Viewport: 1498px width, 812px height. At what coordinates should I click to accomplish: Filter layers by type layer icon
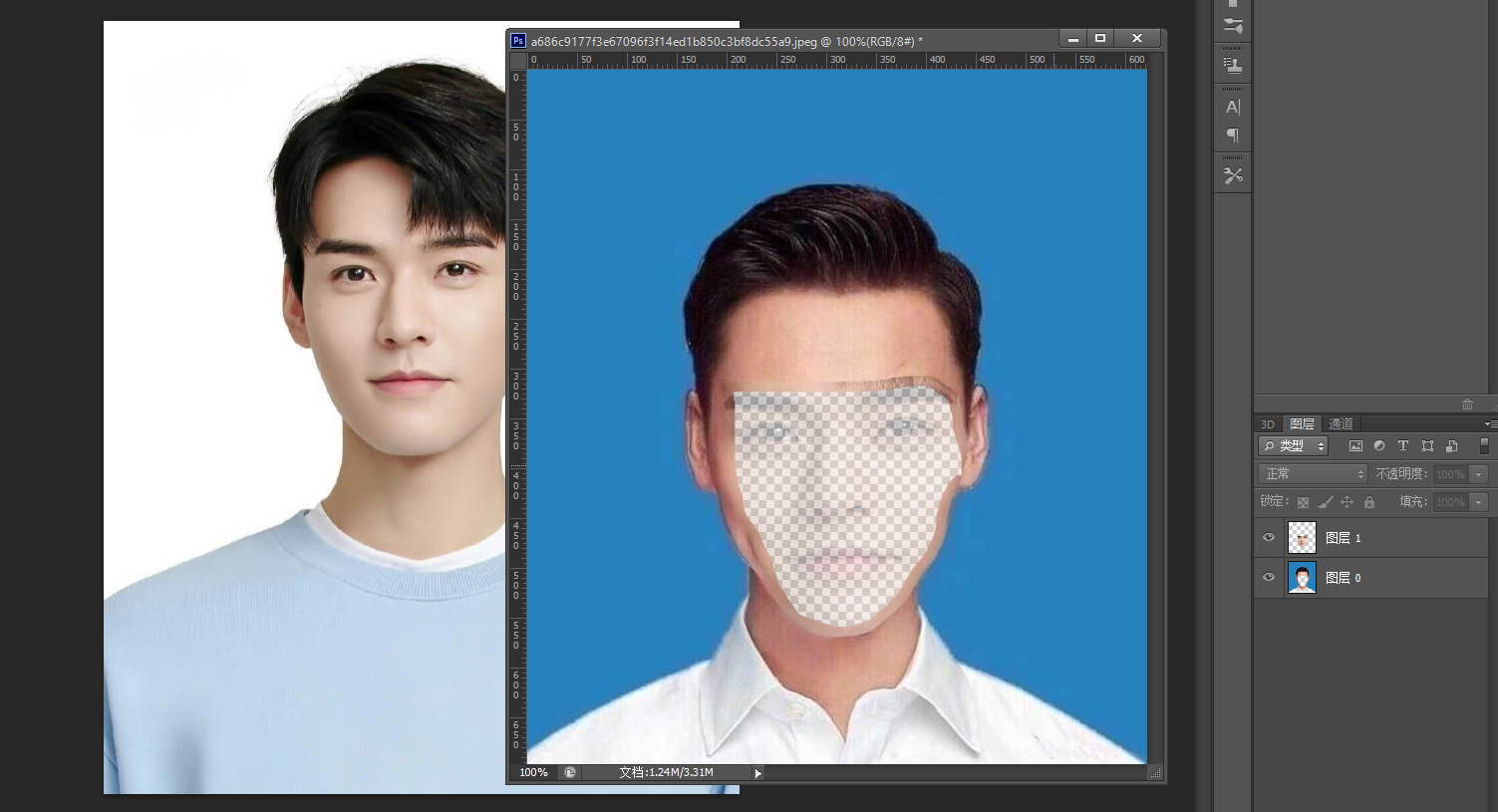tap(1403, 446)
